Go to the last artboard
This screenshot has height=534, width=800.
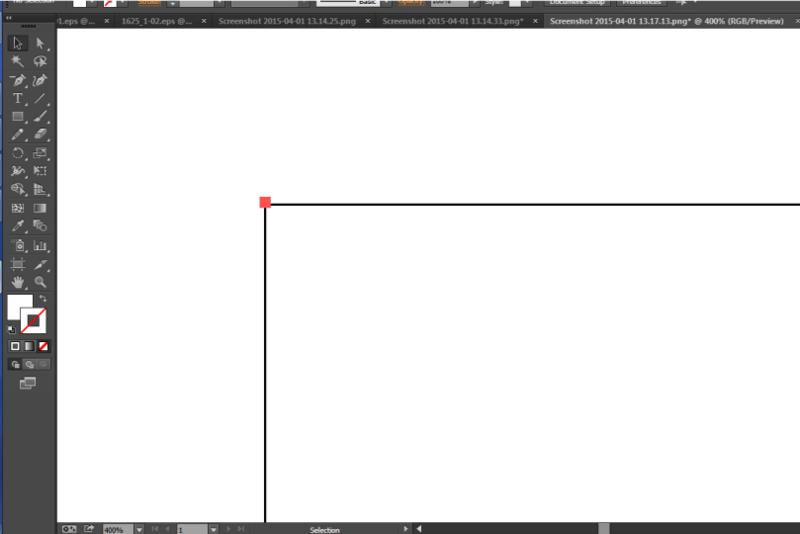241,529
